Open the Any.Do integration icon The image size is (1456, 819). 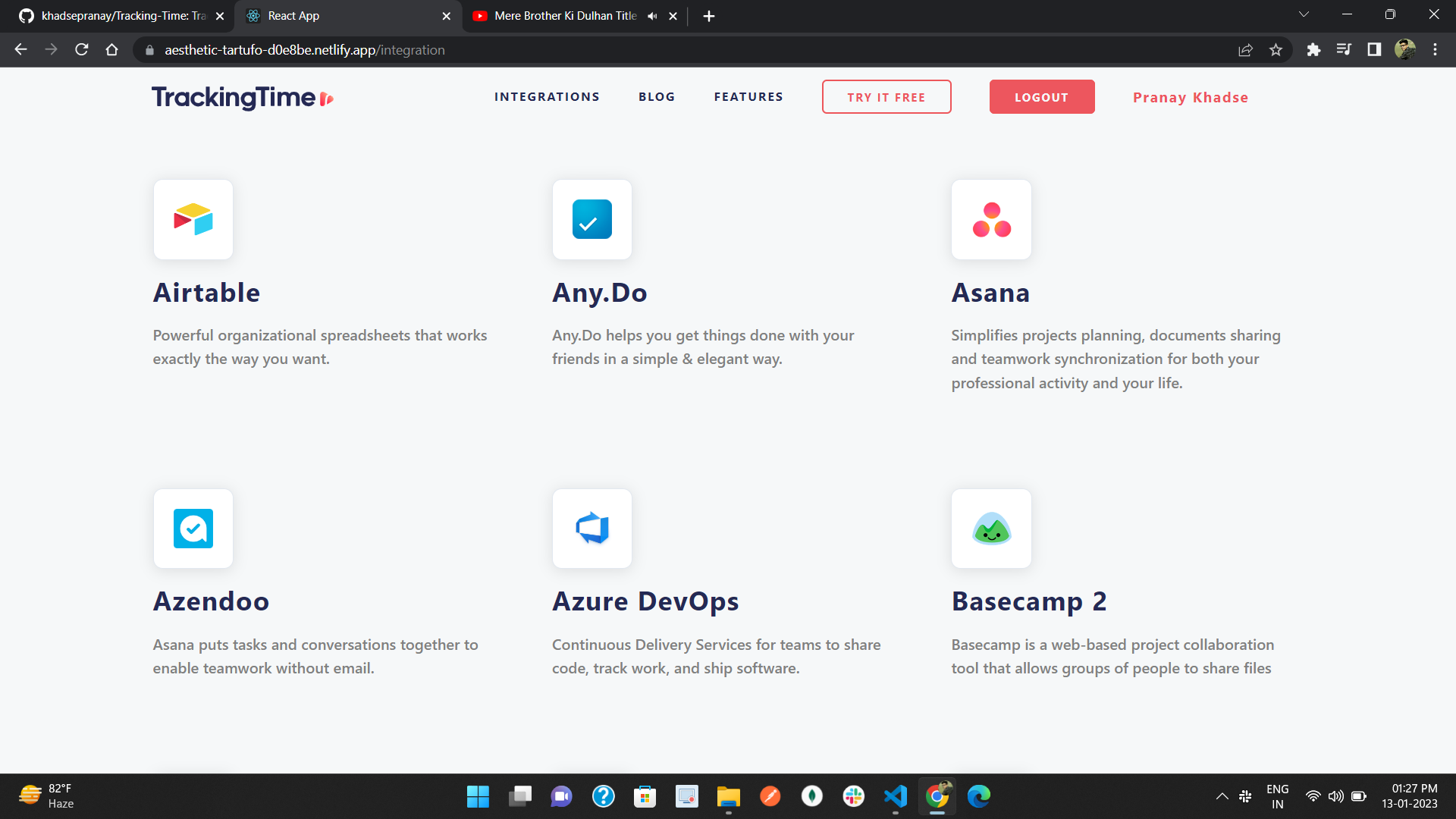[591, 219]
